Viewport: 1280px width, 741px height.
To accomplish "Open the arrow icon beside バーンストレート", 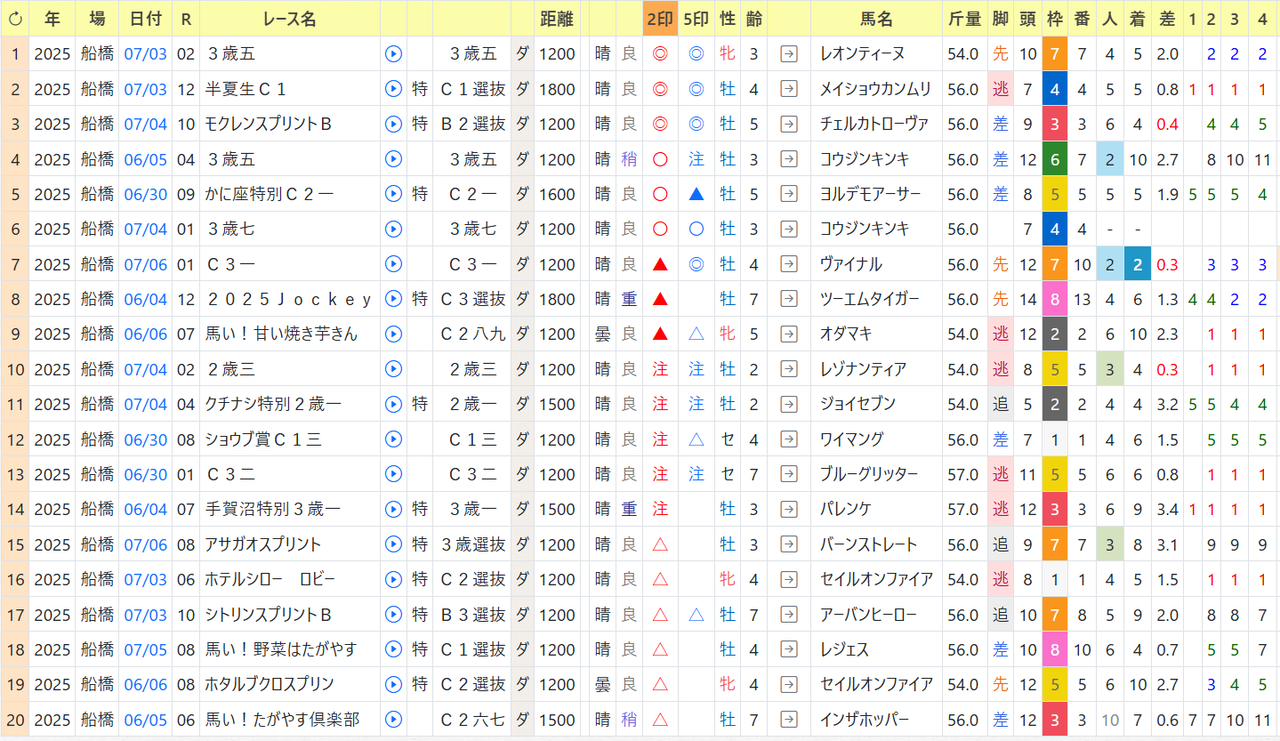I will point(789,544).
